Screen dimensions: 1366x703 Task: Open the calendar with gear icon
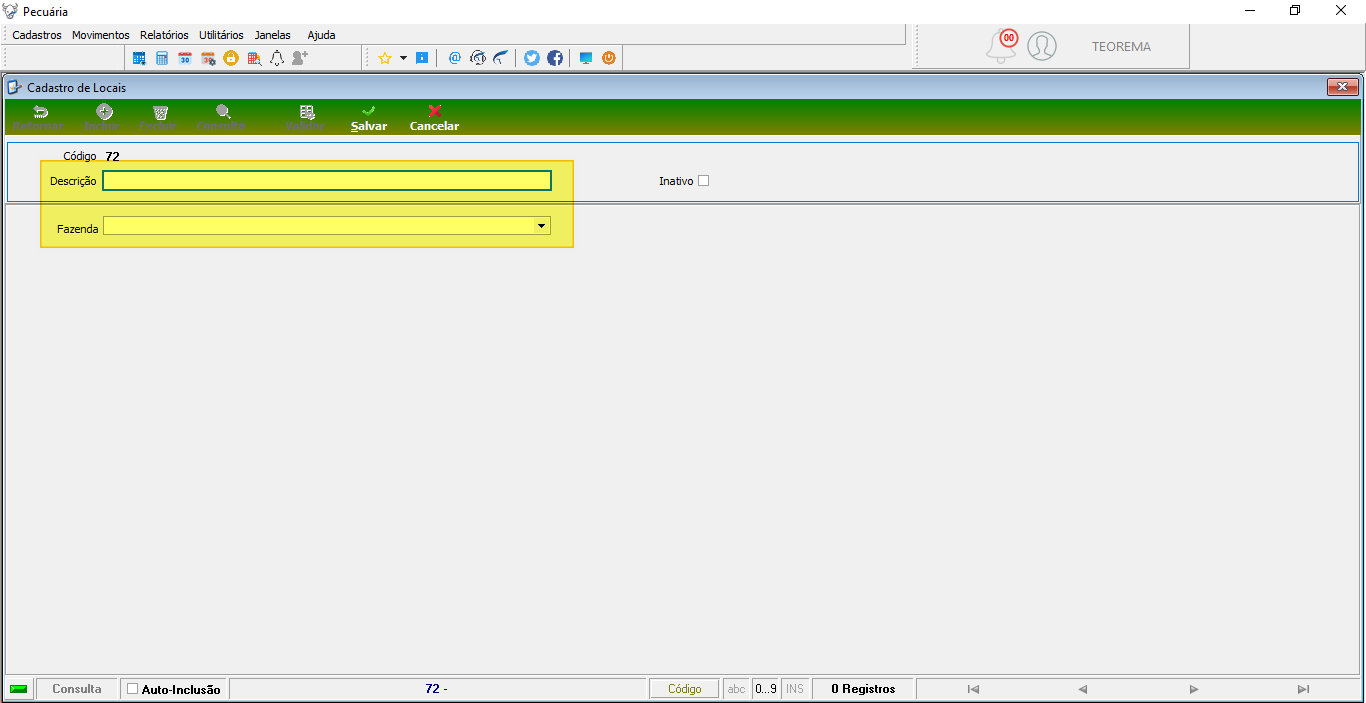pos(208,58)
